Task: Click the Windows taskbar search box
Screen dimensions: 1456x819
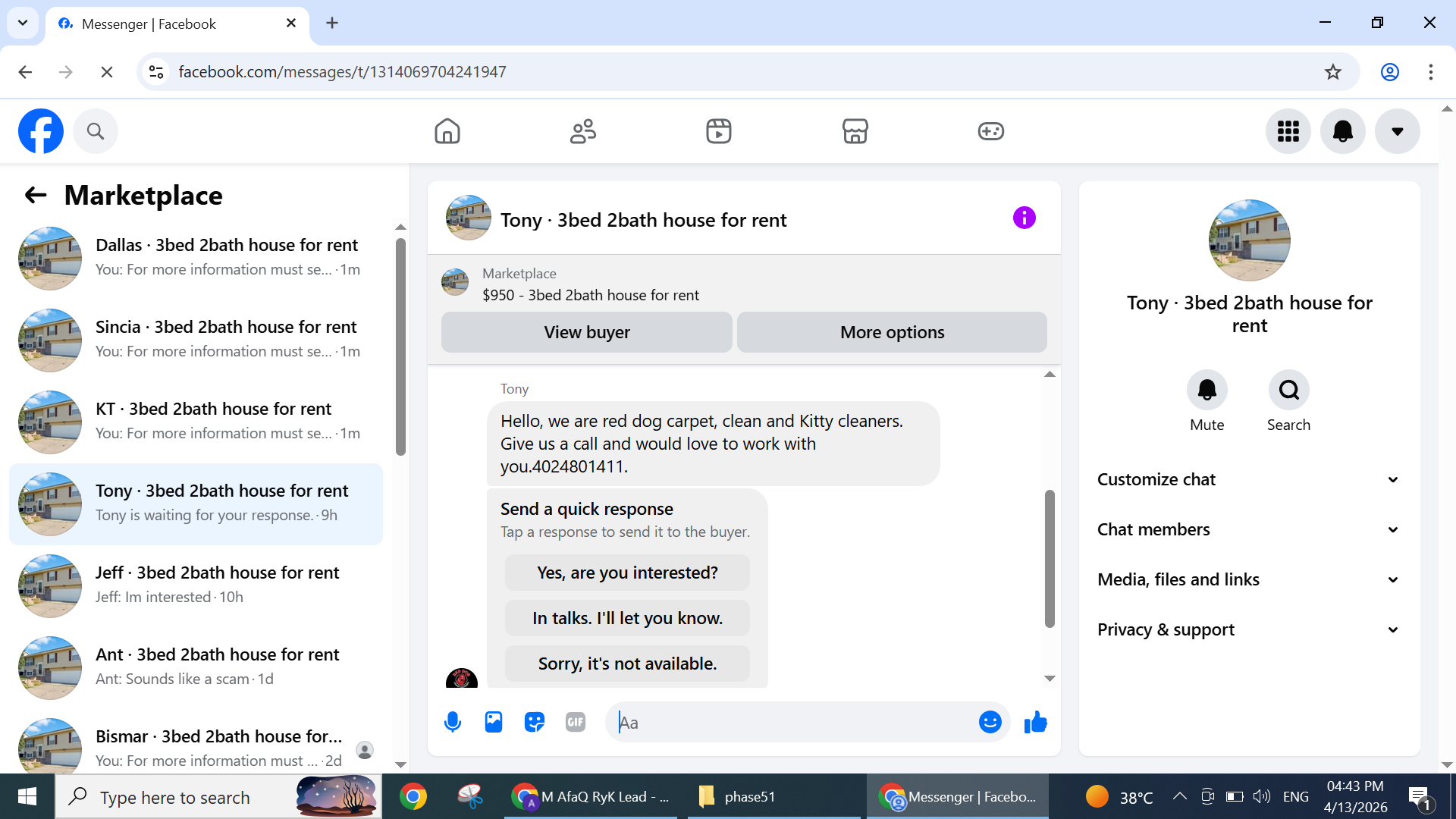Action: (218, 797)
